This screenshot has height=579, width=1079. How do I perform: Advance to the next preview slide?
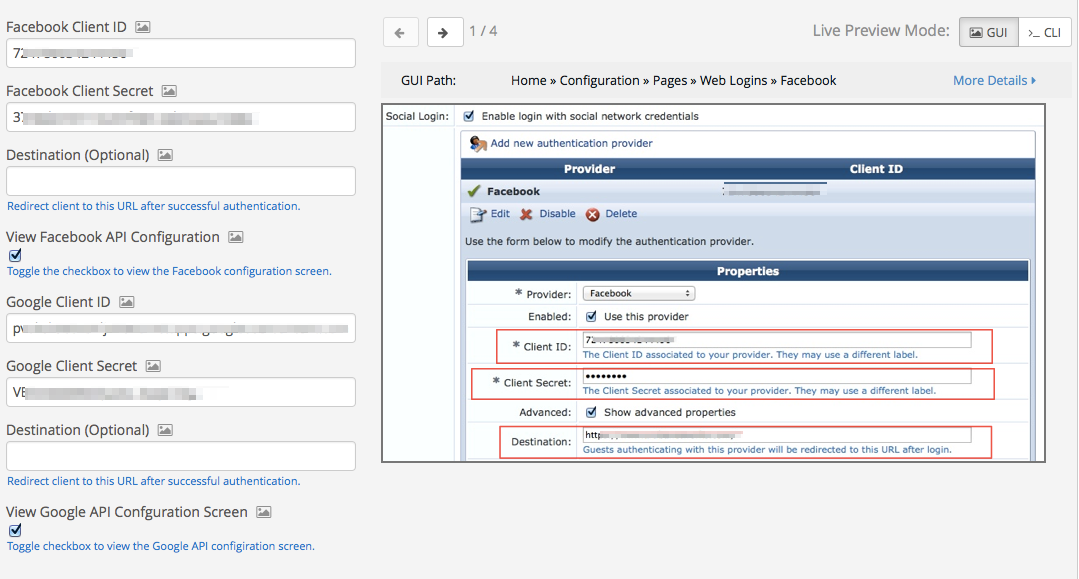click(x=445, y=32)
